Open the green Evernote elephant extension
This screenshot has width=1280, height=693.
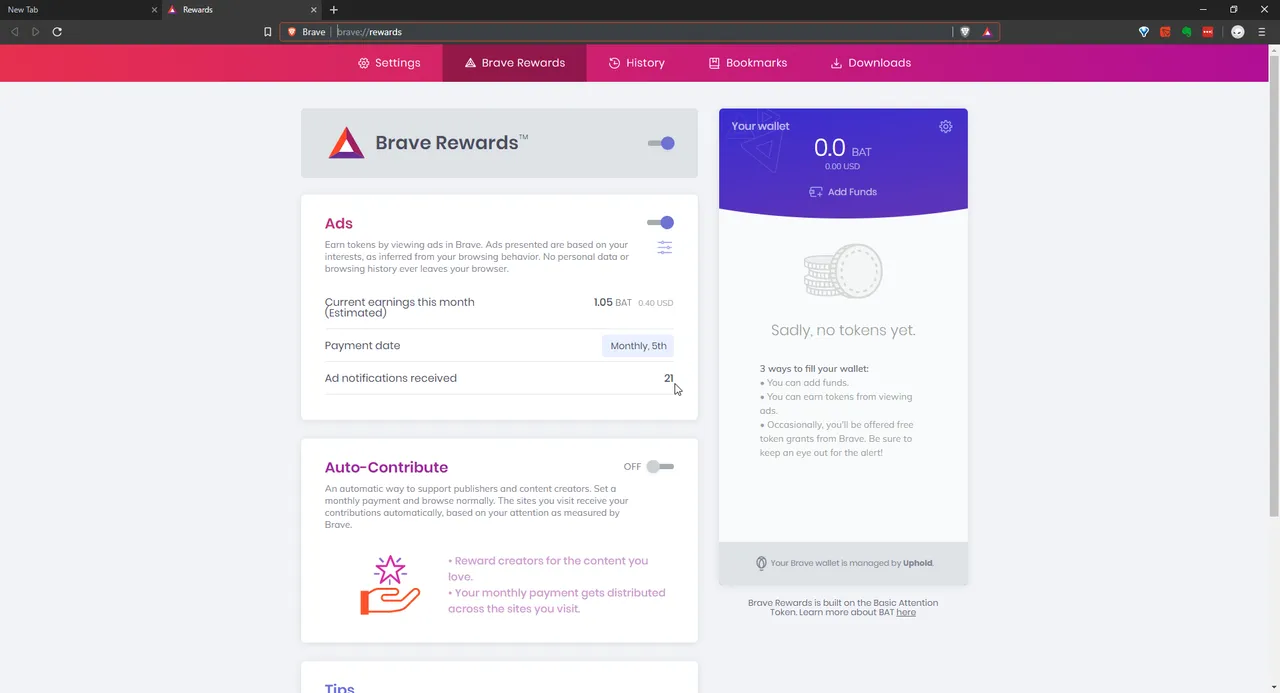pos(1186,32)
